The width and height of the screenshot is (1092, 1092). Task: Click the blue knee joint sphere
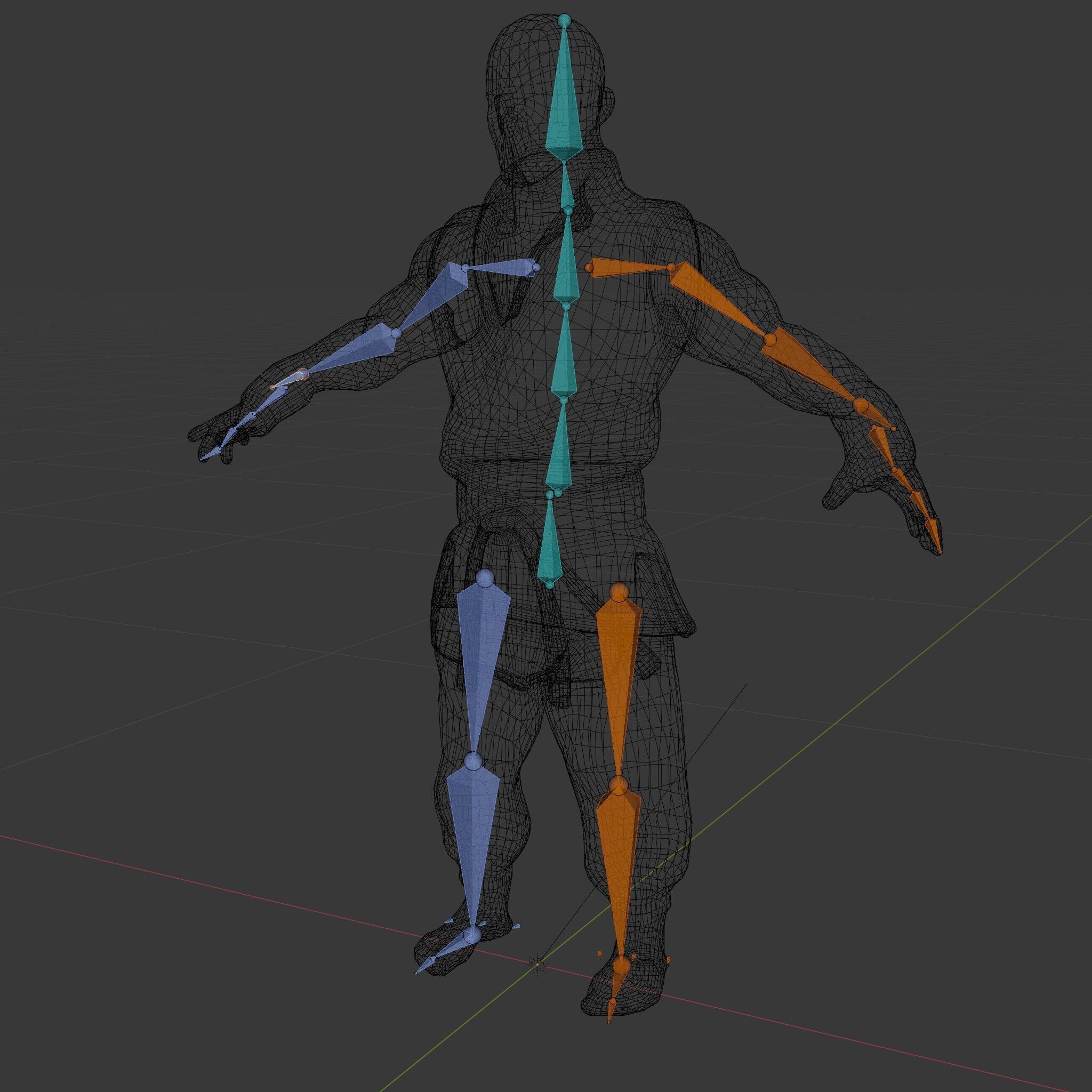click(473, 761)
